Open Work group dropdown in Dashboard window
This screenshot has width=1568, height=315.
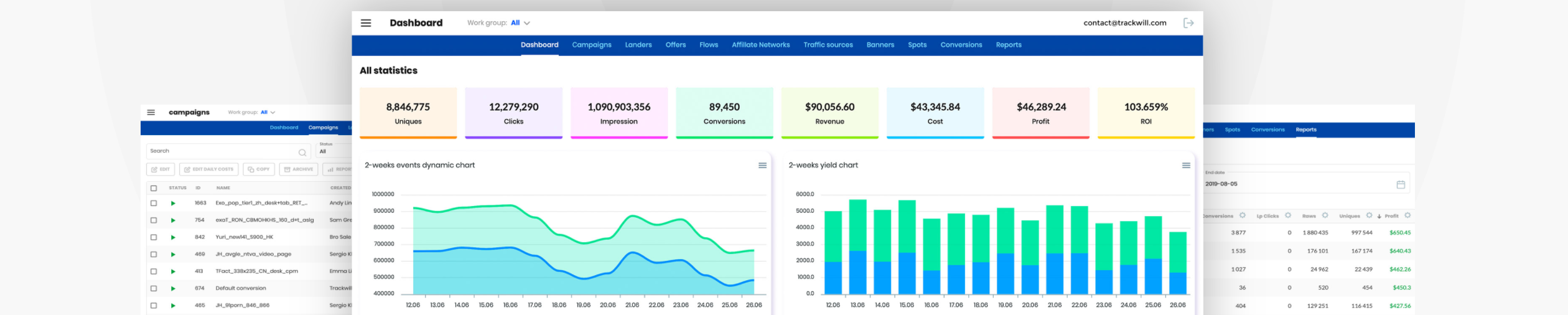pyautogui.click(x=520, y=23)
